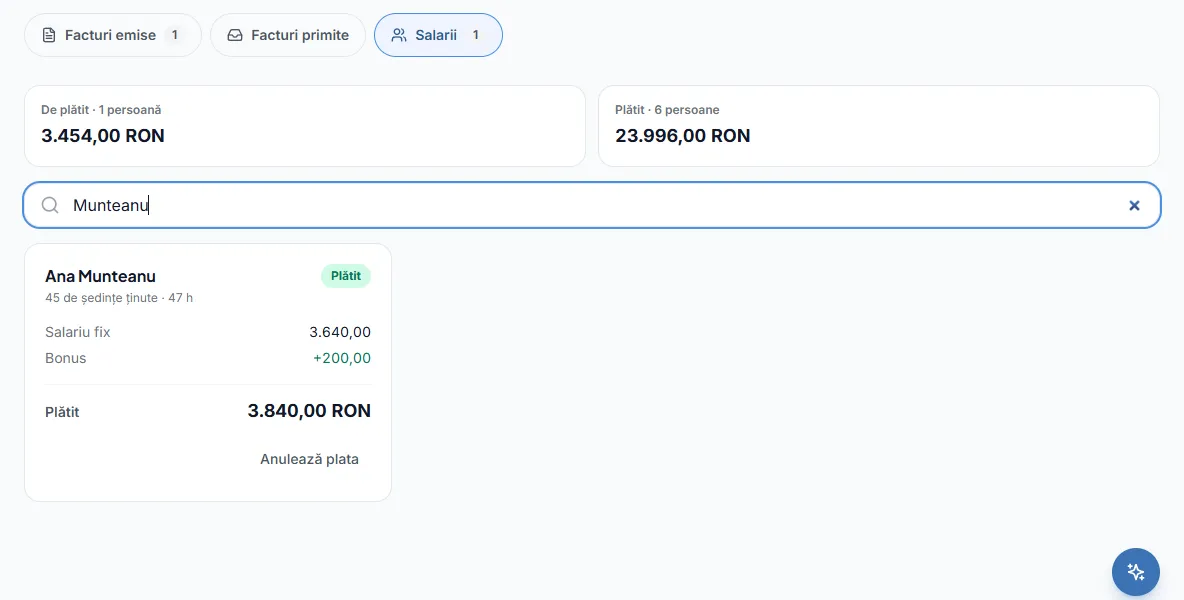Click the 3.840,00 RON paid total
This screenshot has width=1184, height=600.
click(310, 411)
